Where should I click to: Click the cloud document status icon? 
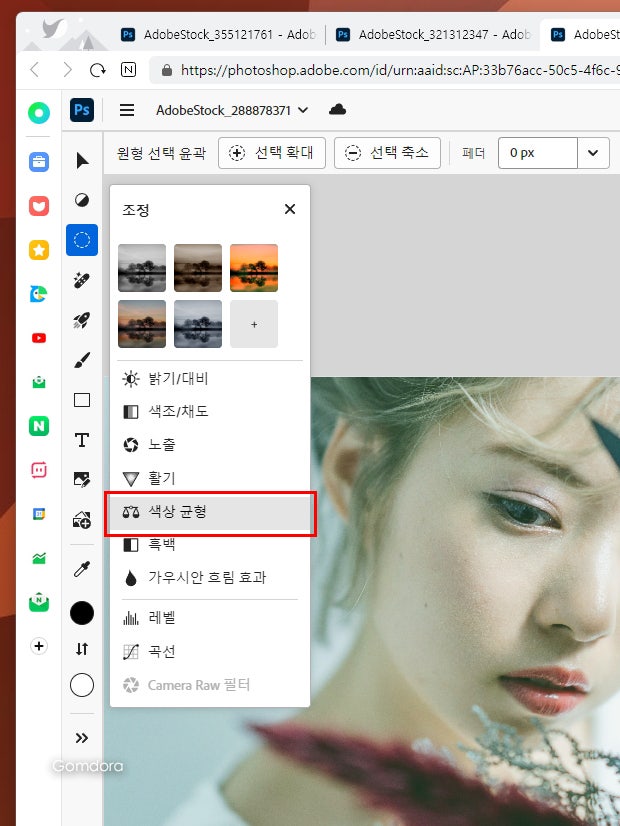click(x=337, y=110)
